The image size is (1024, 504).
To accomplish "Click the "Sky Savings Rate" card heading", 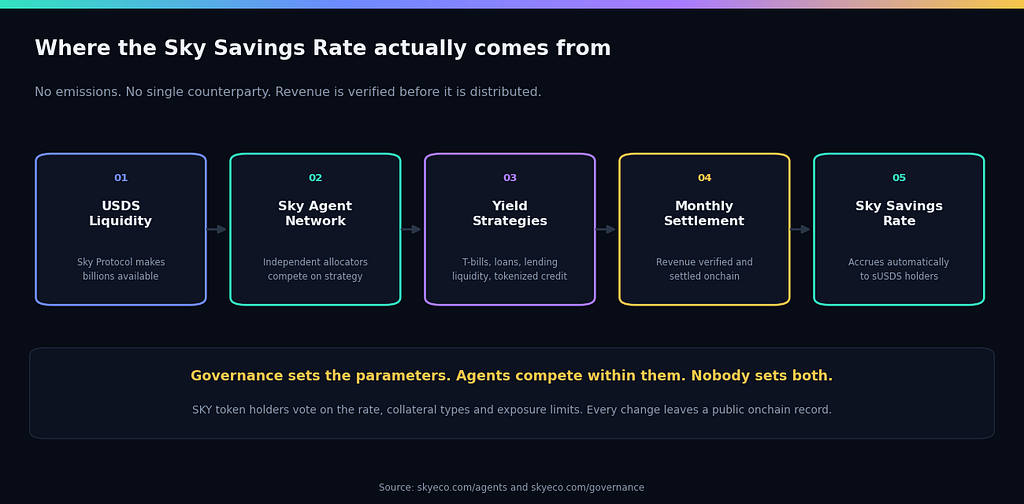I will click(899, 213).
